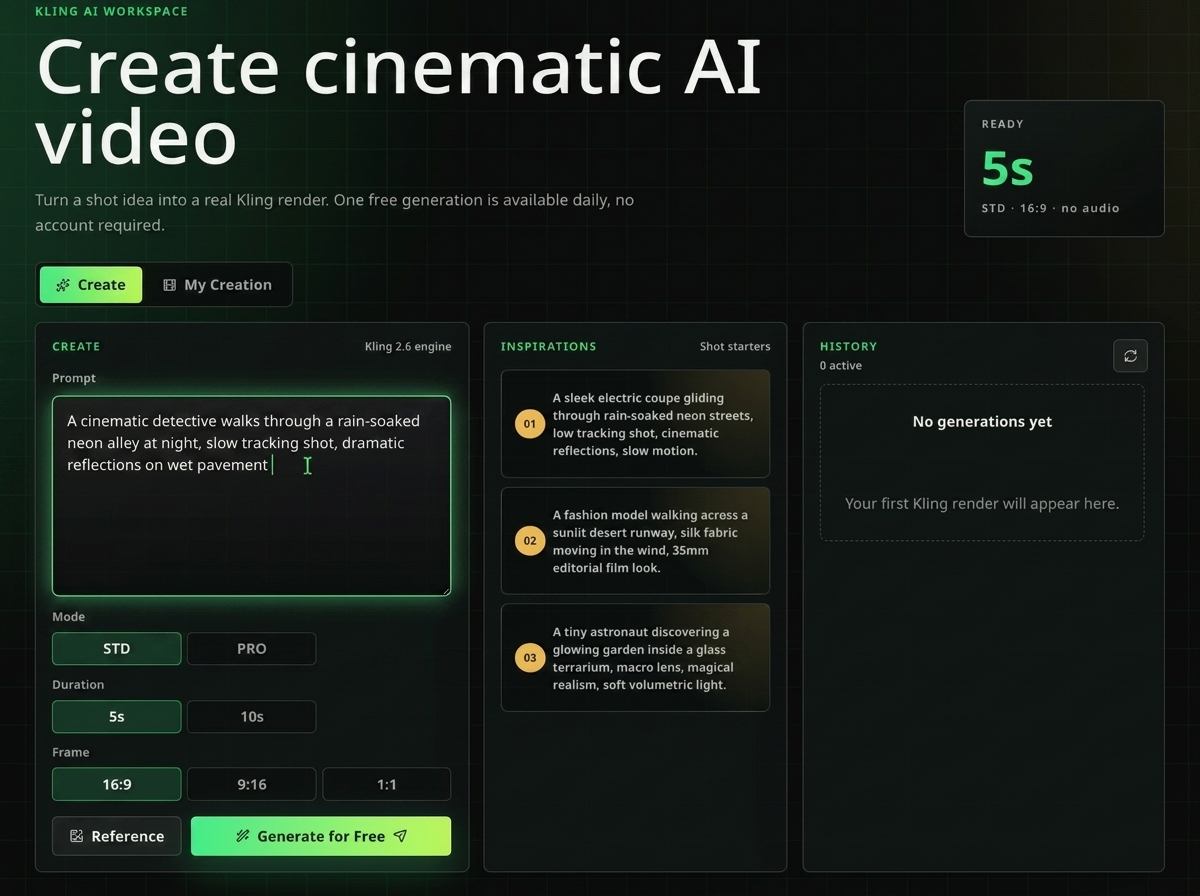This screenshot has height=896, width=1200.
Task: Set duration to 10s
Action: (251, 716)
